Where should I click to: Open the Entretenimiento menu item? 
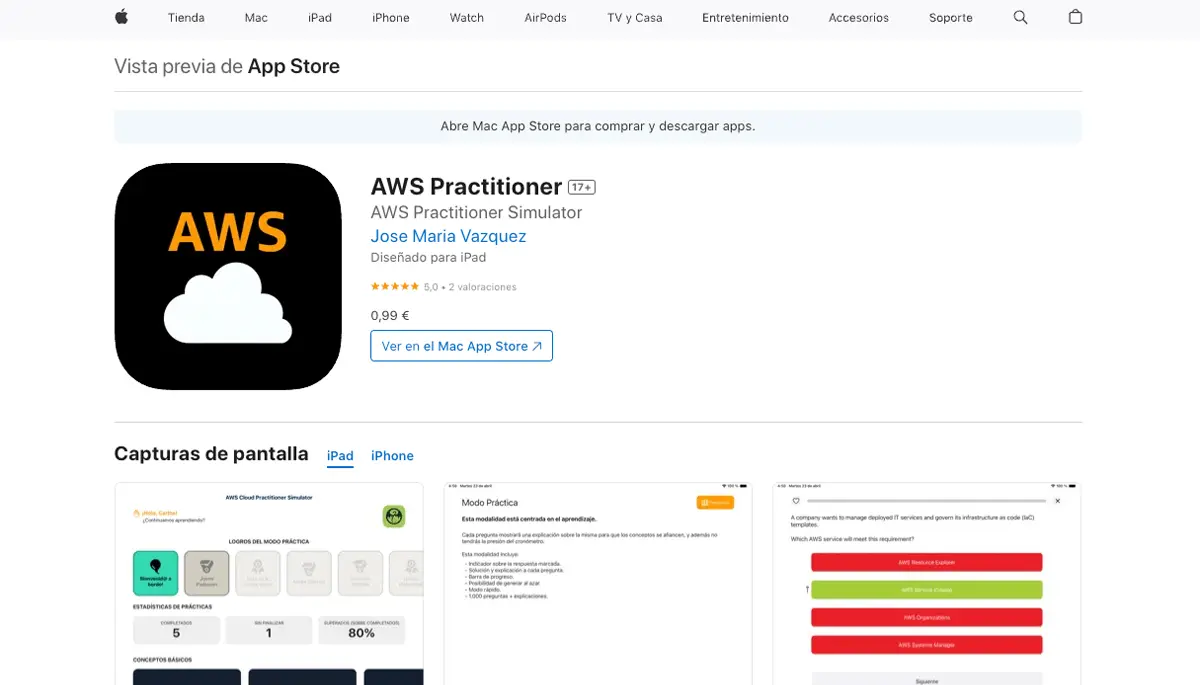(745, 18)
